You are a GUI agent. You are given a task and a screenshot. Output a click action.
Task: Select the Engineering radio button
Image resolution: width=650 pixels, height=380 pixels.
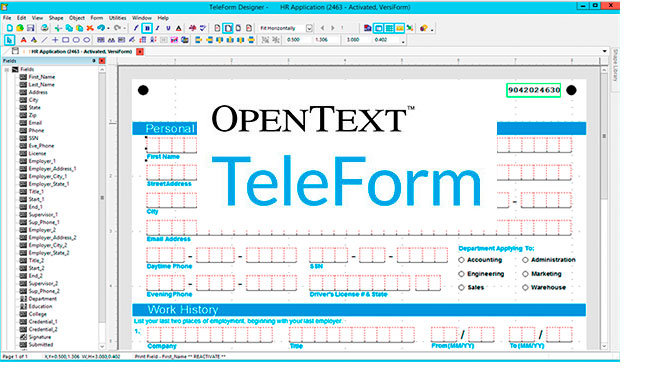[461, 274]
